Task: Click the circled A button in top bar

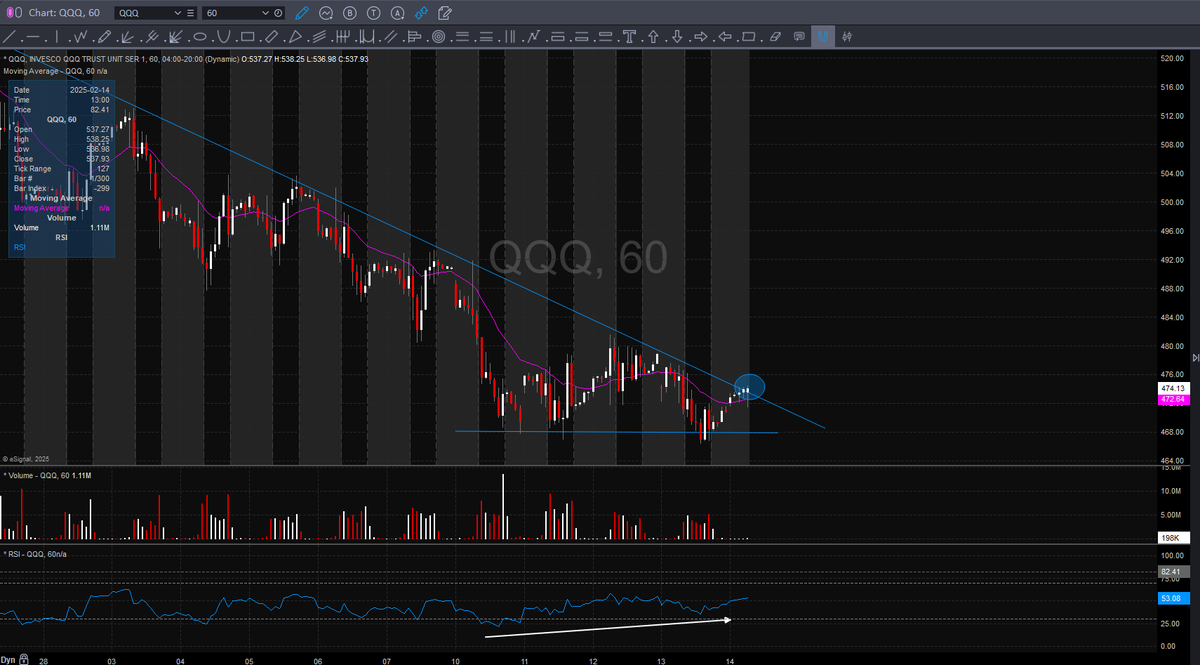Action: (x=397, y=13)
